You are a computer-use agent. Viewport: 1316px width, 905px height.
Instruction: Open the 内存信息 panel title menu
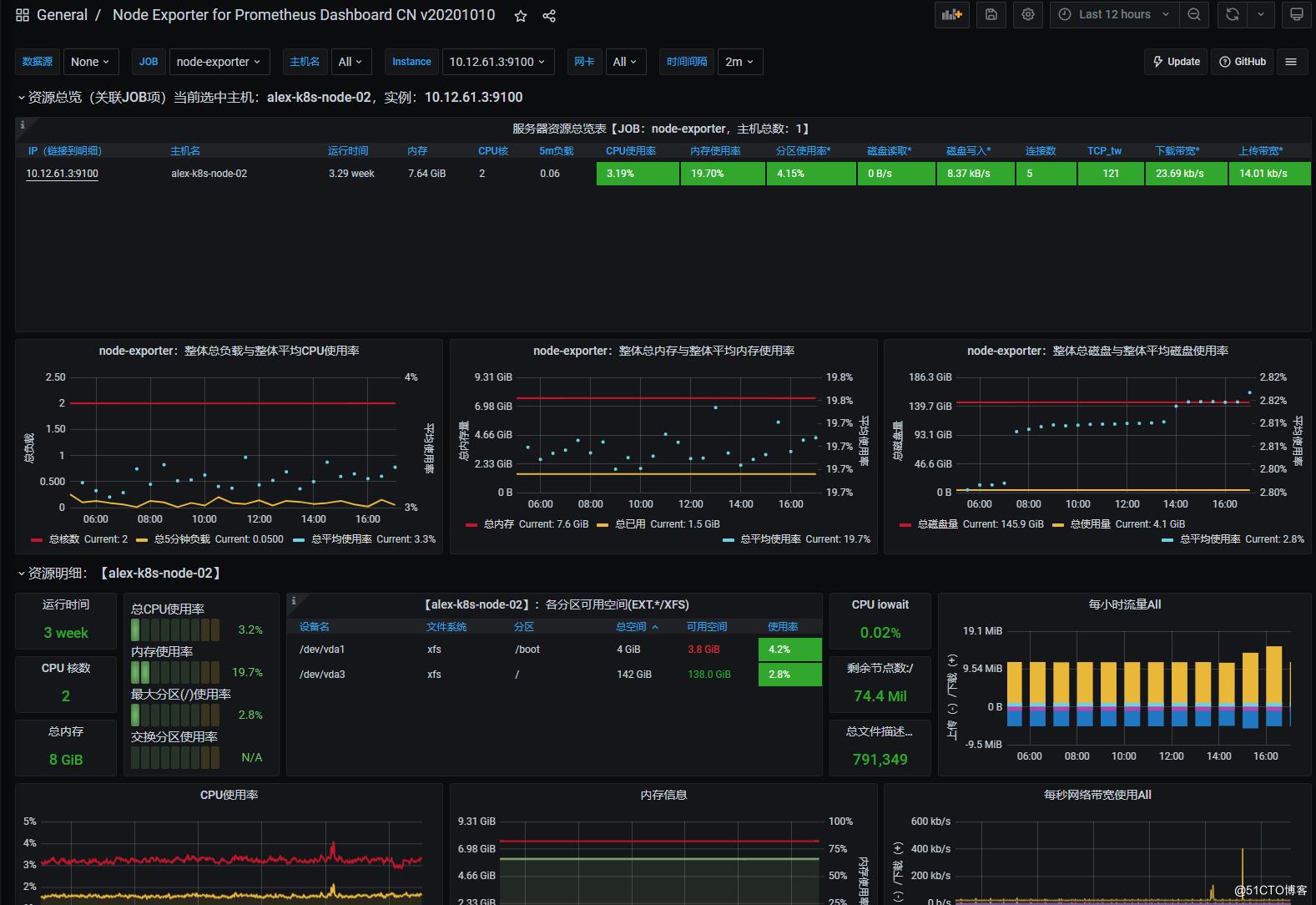[x=663, y=796]
